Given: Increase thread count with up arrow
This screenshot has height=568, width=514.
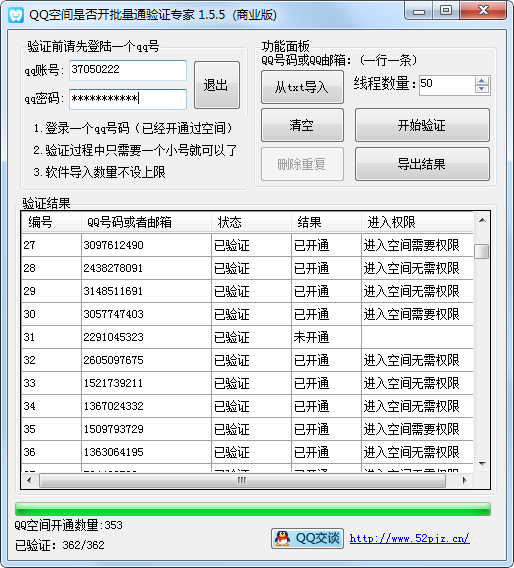Looking at the screenshot, I should point(482,81).
